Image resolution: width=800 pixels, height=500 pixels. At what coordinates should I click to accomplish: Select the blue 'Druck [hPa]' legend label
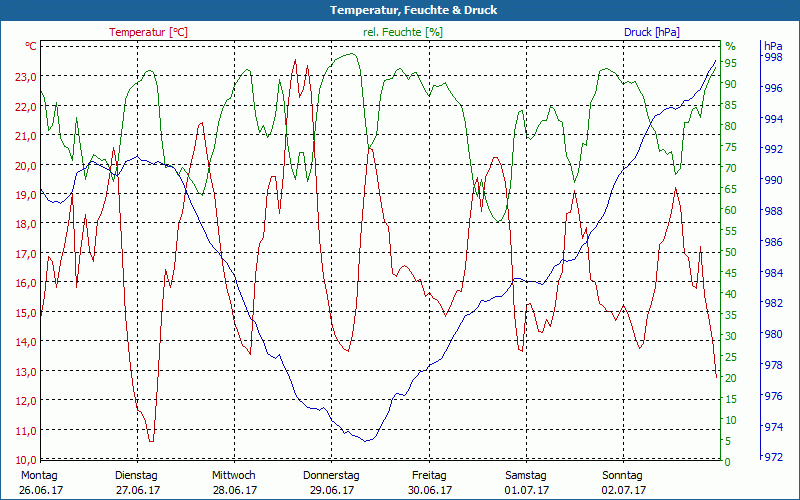(x=652, y=32)
